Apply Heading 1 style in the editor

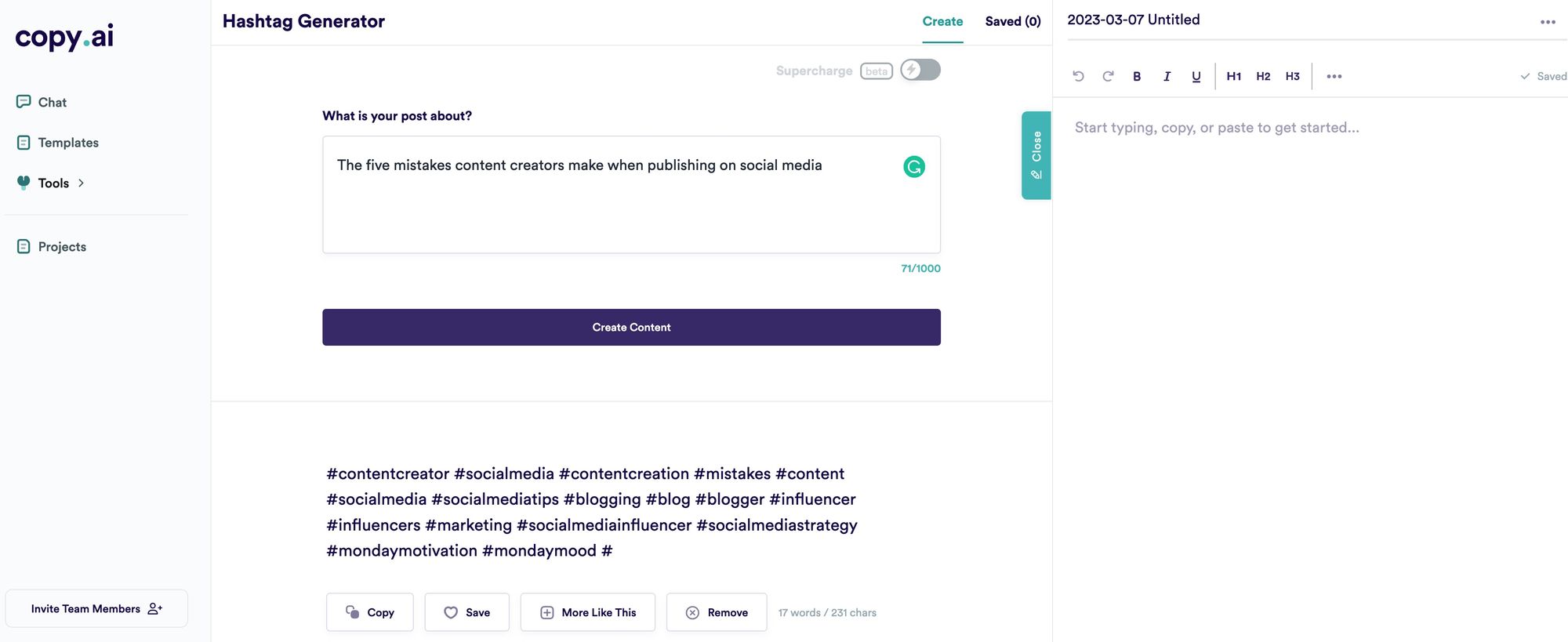1233,76
